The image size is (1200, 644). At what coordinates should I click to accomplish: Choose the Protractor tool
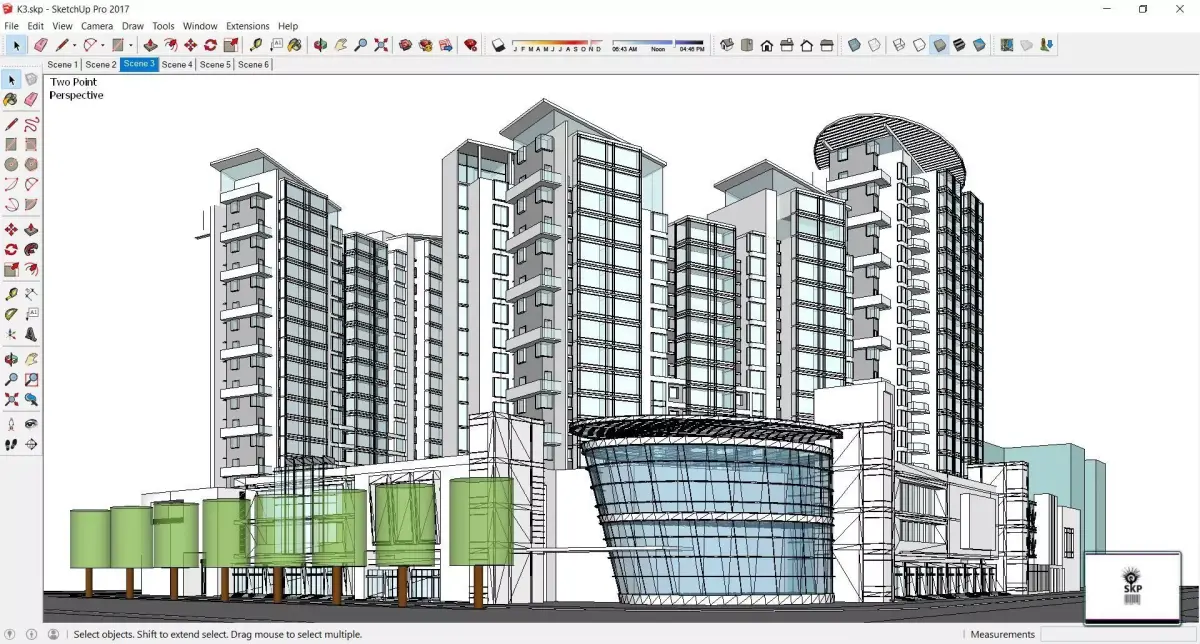pyautogui.click(x=11, y=313)
